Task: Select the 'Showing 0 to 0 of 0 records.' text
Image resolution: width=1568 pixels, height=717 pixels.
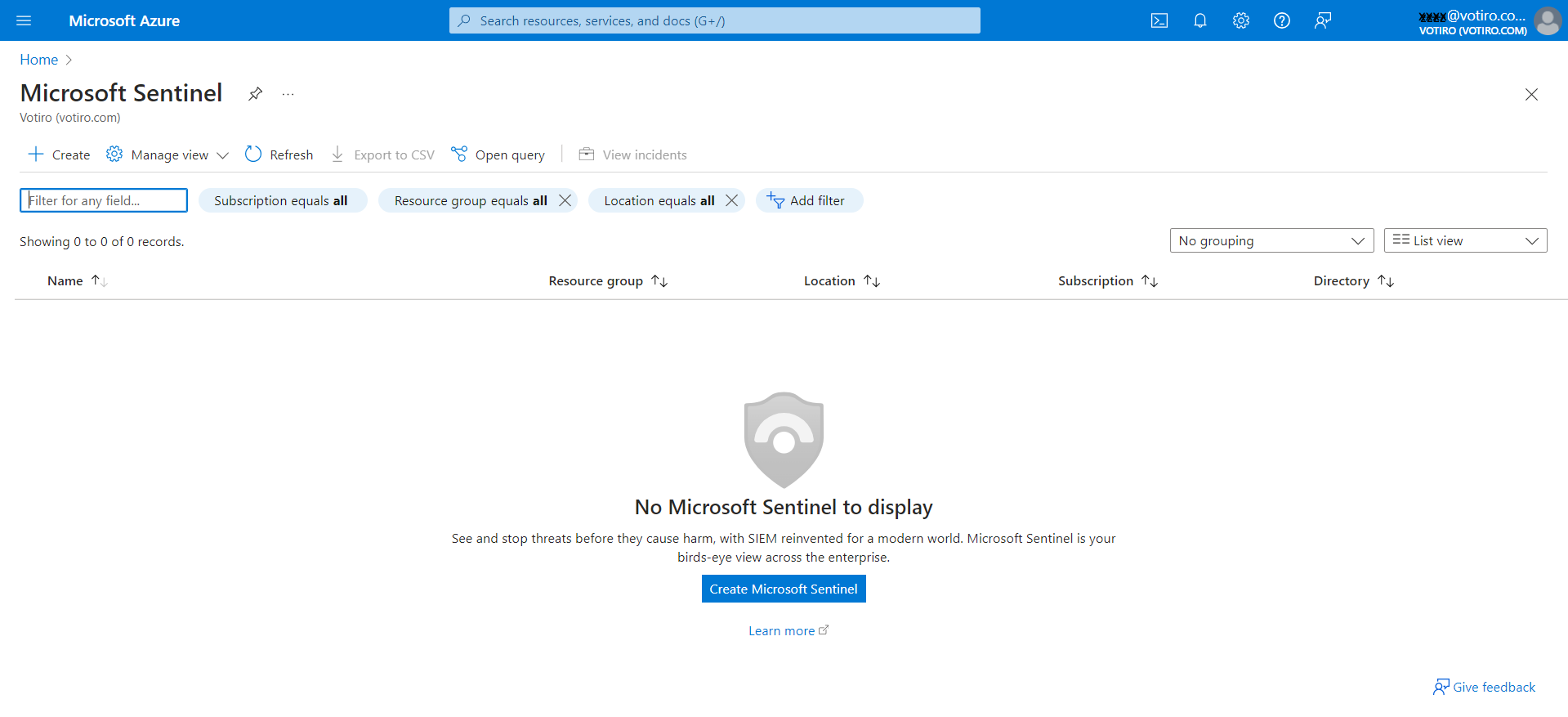Action: (x=102, y=241)
